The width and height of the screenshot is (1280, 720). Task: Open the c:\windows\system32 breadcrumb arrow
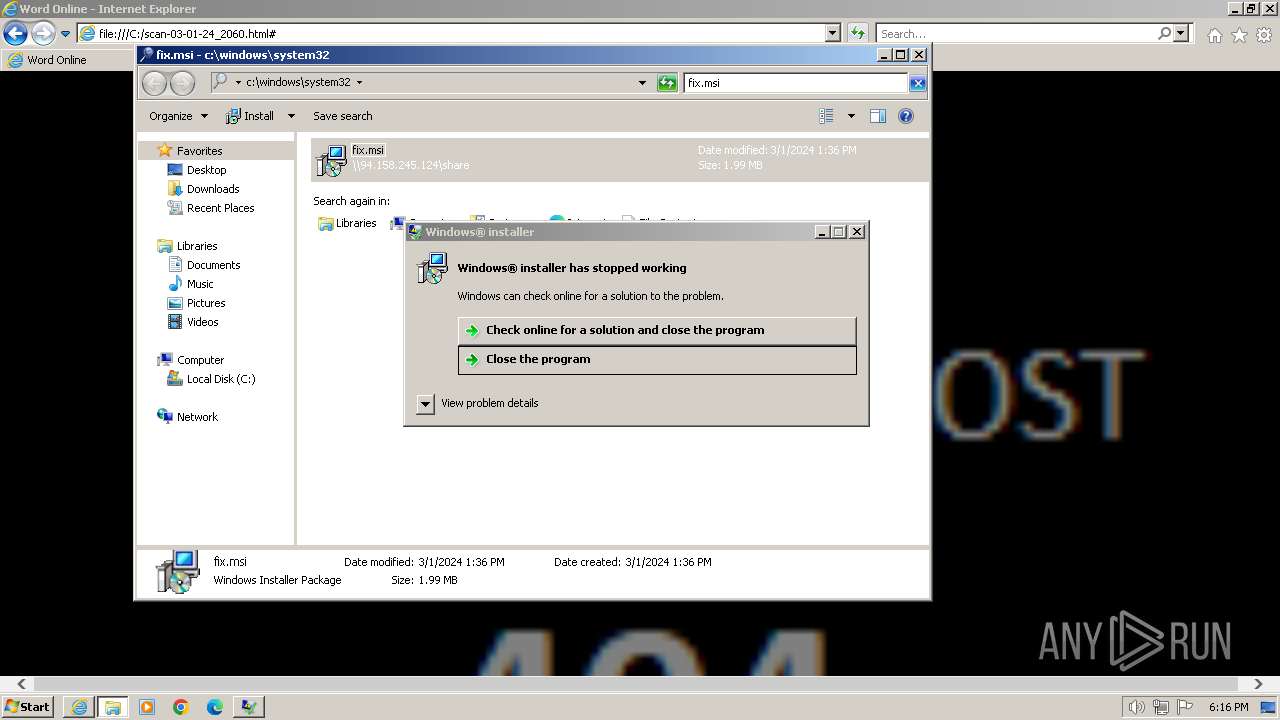359,83
